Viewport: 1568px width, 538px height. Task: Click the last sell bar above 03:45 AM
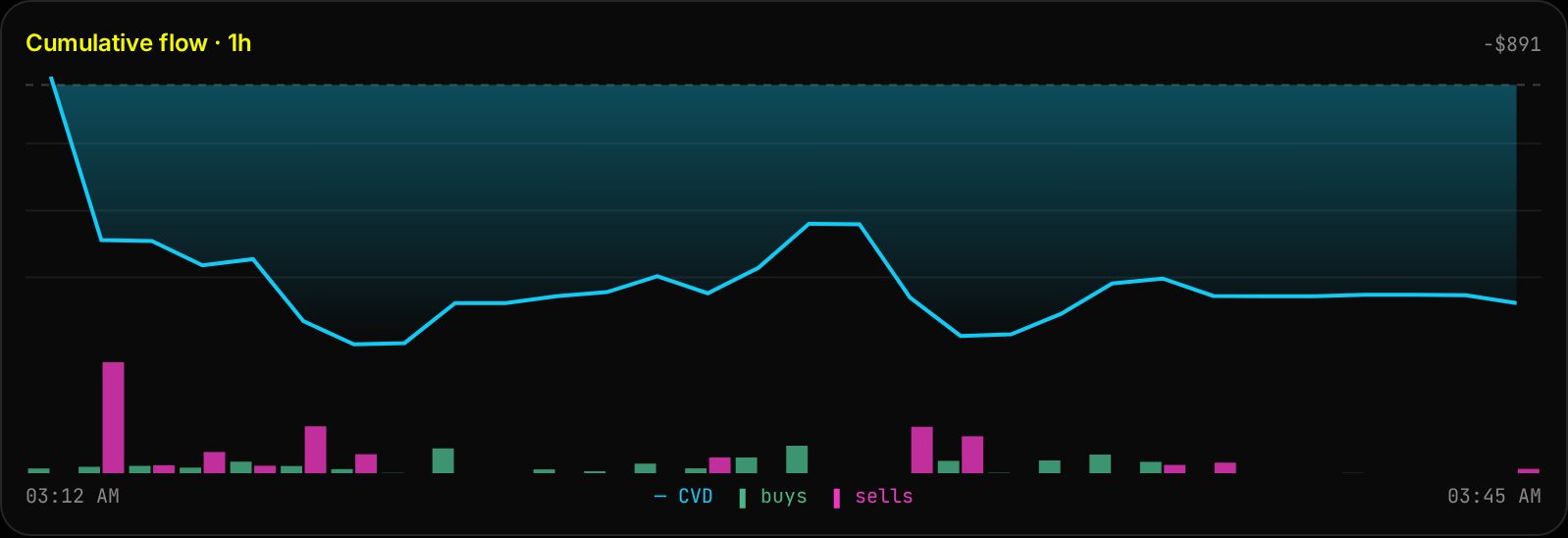tap(1529, 471)
